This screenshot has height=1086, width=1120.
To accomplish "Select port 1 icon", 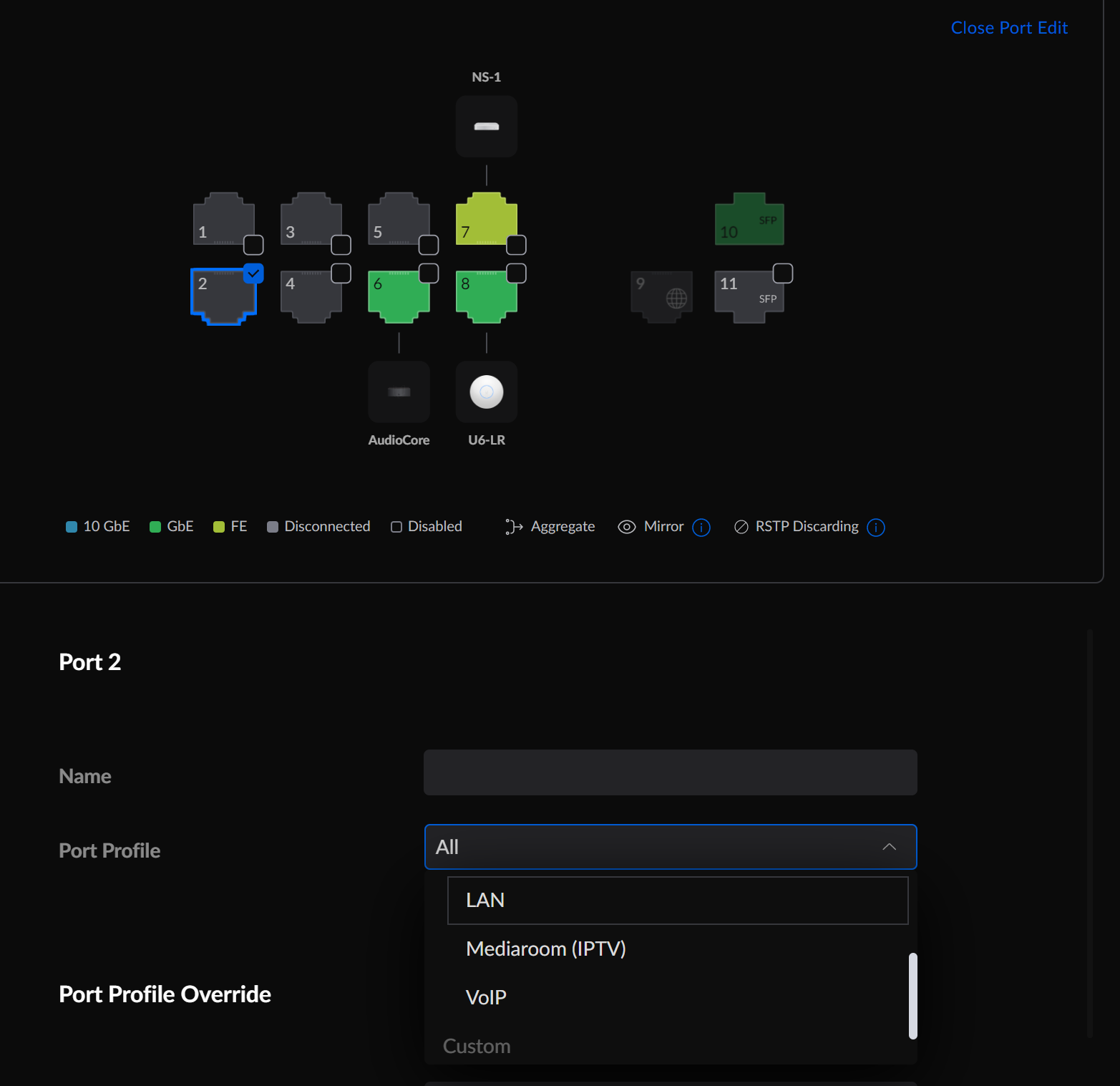I will pyautogui.click(x=223, y=218).
